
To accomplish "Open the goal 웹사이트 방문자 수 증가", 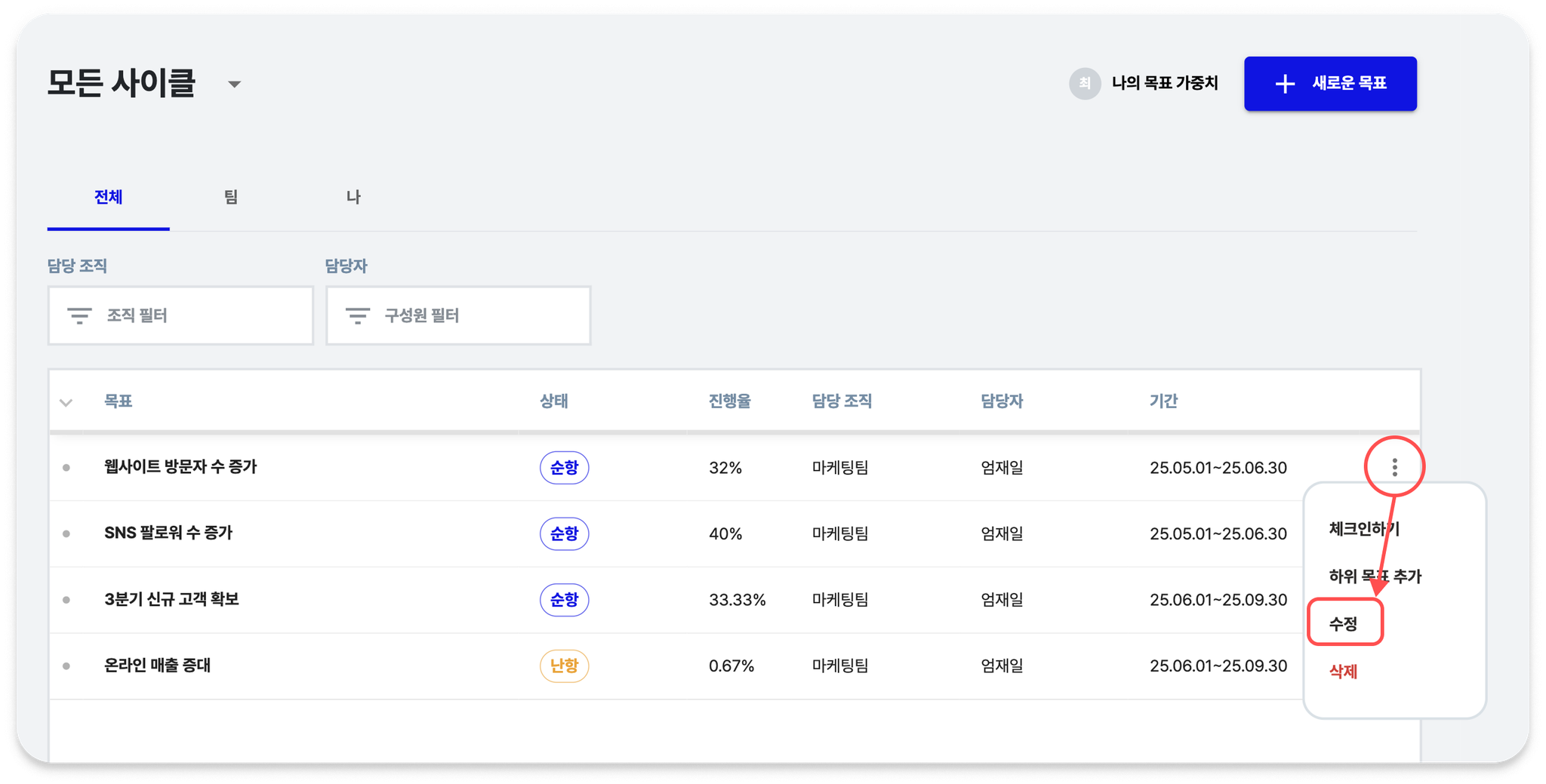I will tap(180, 467).
